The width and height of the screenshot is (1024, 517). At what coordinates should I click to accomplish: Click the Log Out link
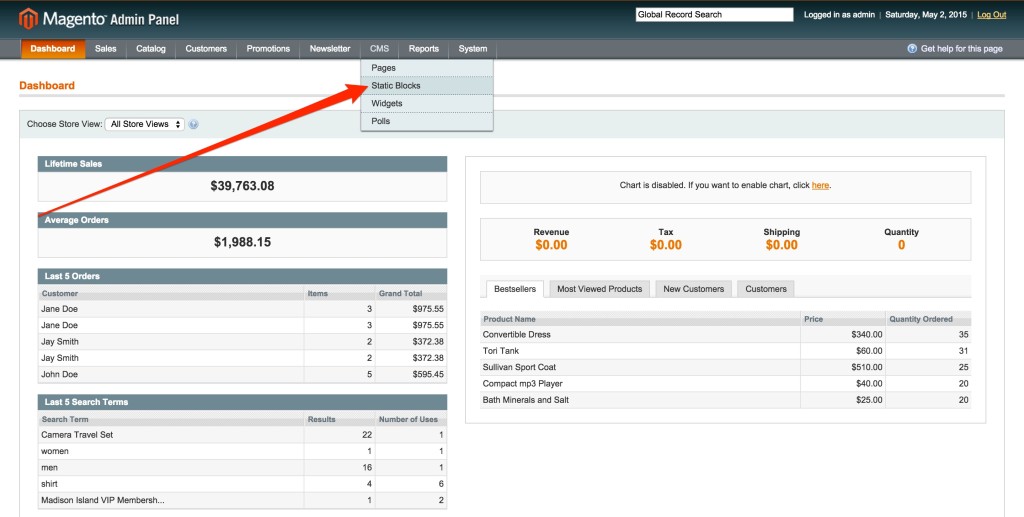pos(991,14)
